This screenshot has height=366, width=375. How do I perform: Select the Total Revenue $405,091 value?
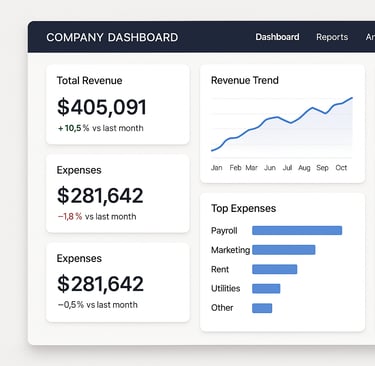tap(102, 107)
